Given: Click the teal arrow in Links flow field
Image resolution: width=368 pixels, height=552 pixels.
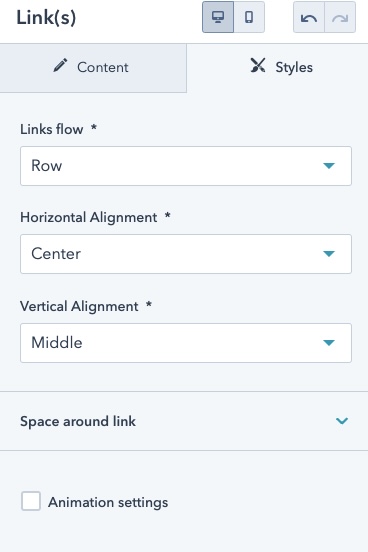Looking at the screenshot, I should [329, 165].
